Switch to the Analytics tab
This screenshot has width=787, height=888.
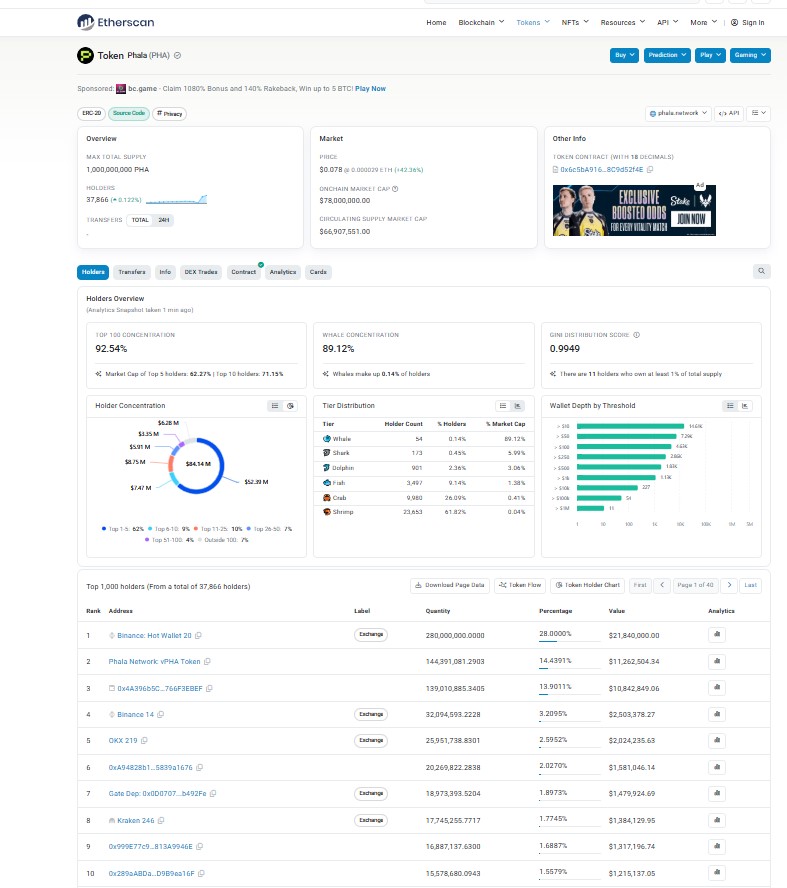(283, 272)
